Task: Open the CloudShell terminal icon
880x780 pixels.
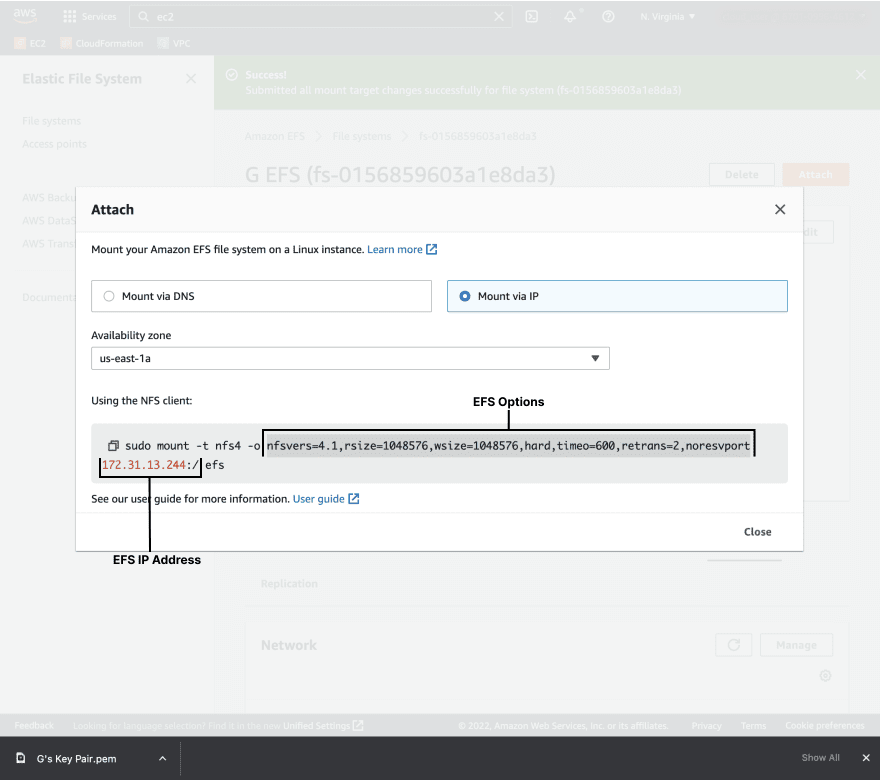Action: (531, 17)
